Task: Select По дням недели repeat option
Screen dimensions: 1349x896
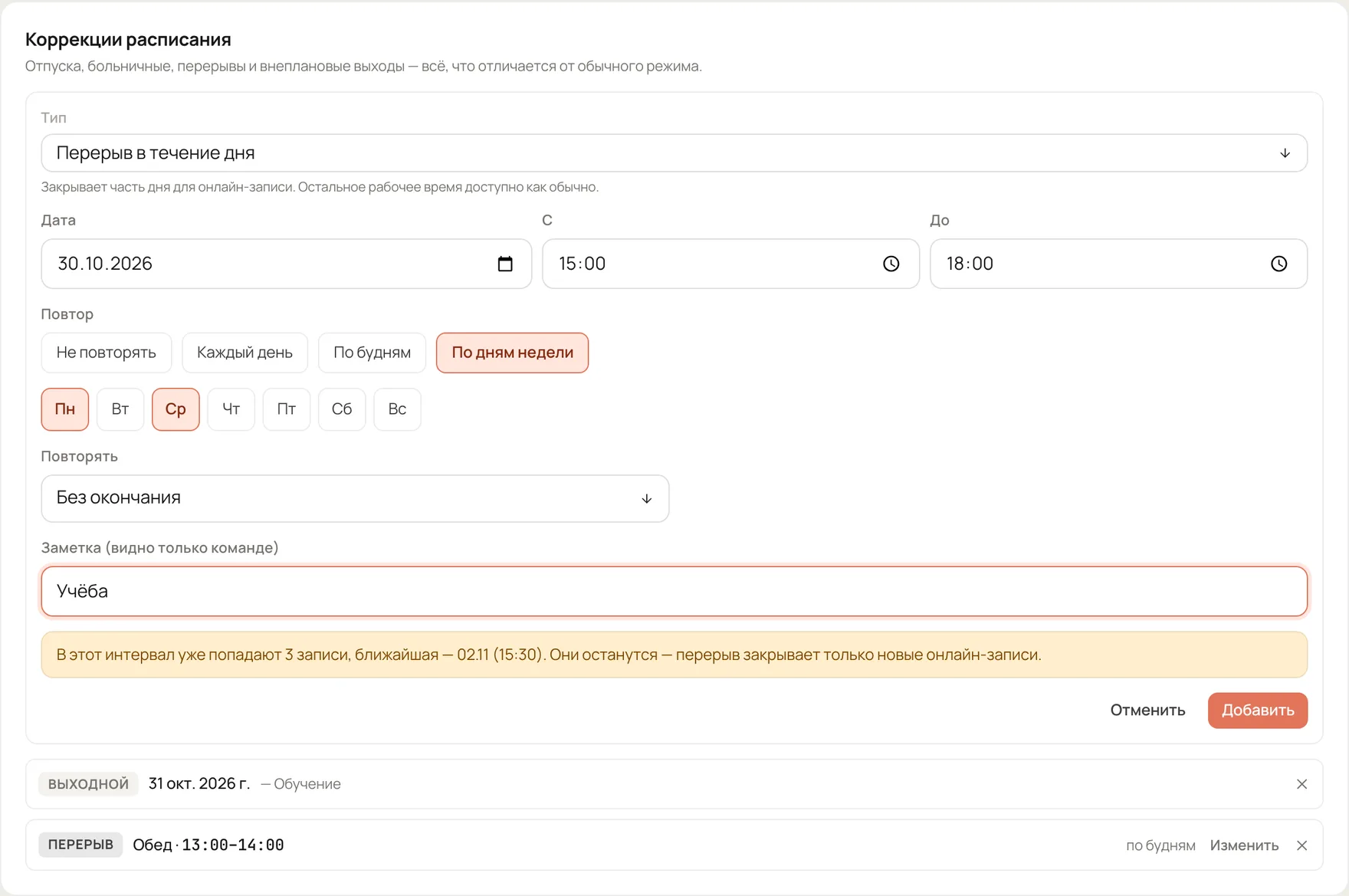Action: (x=512, y=353)
